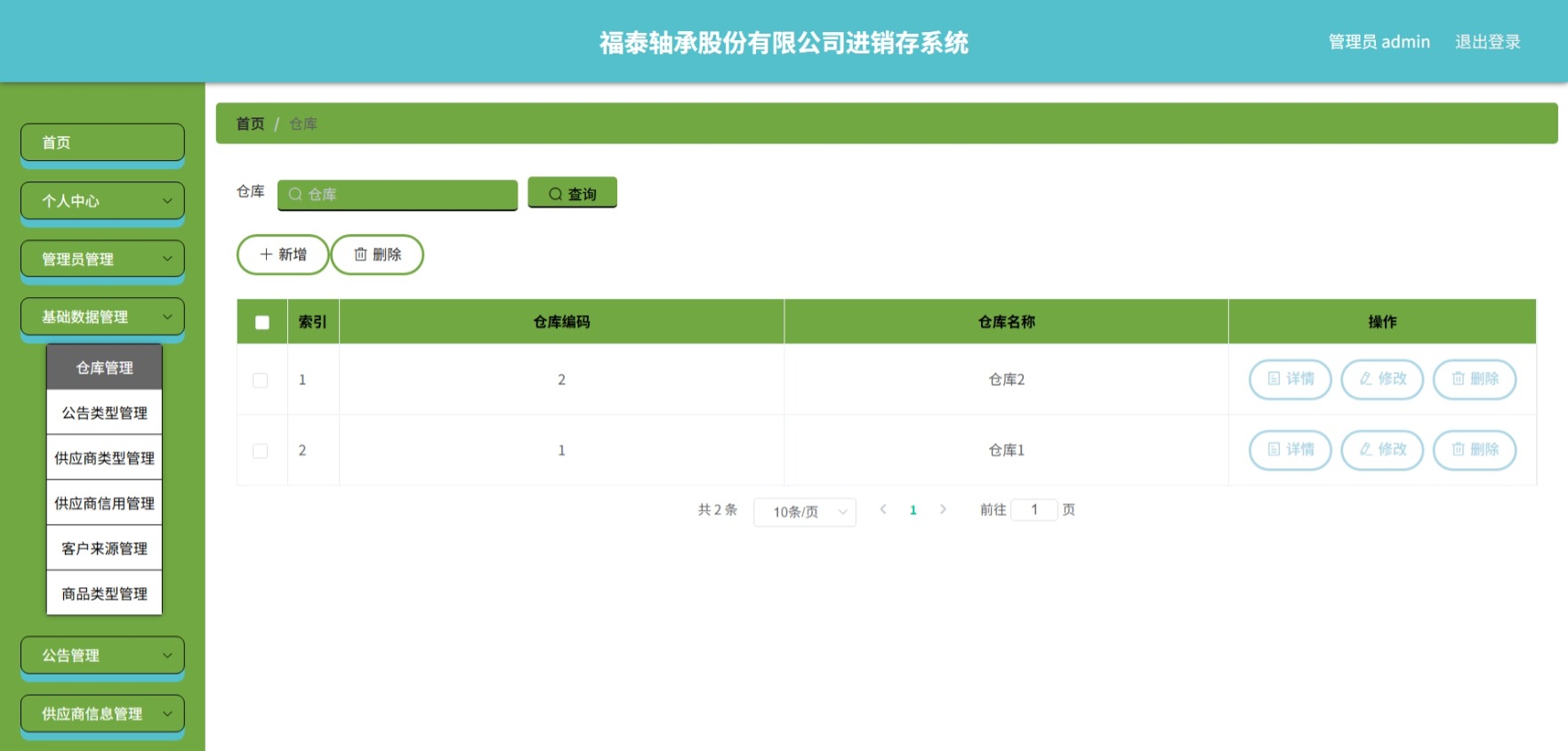The height and width of the screenshot is (751, 1568).
Task: Expand the 个人中心 sidebar menu
Action: pos(102,201)
